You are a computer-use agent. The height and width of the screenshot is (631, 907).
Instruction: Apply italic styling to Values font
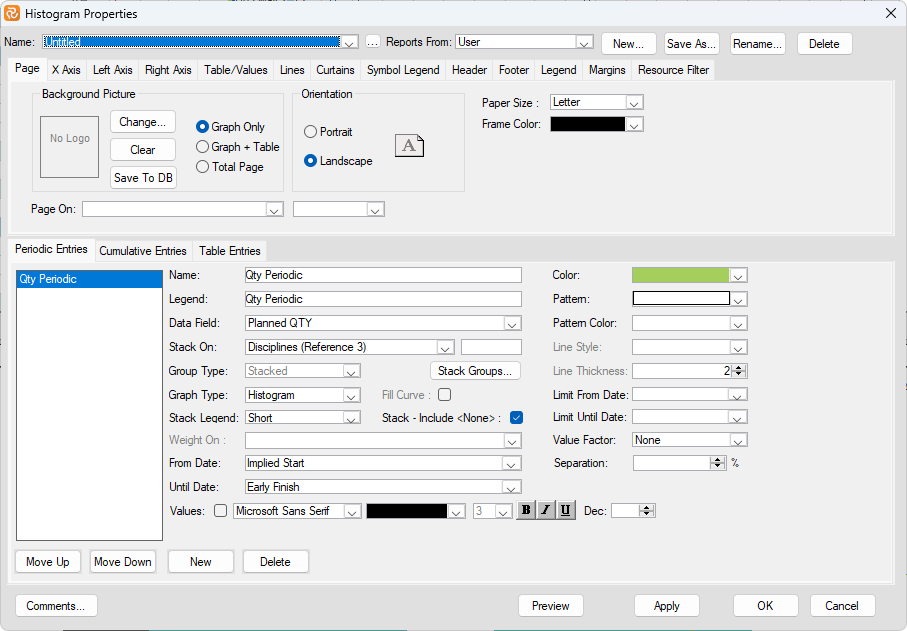pyautogui.click(x=545, y=510)
